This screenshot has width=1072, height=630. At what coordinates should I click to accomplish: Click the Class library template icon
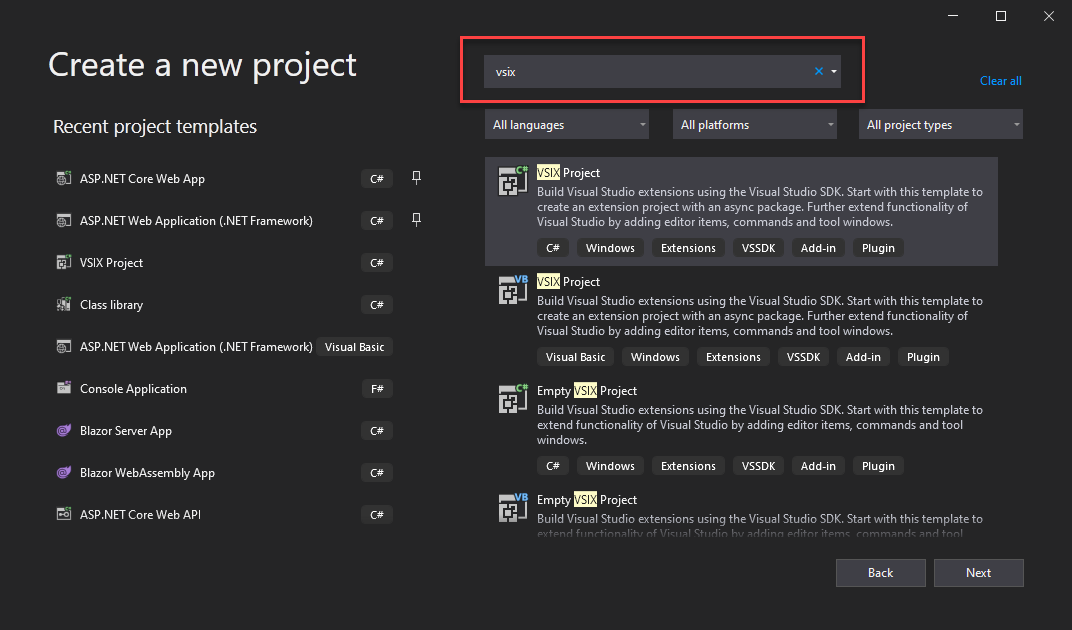(x=64, y=304)
